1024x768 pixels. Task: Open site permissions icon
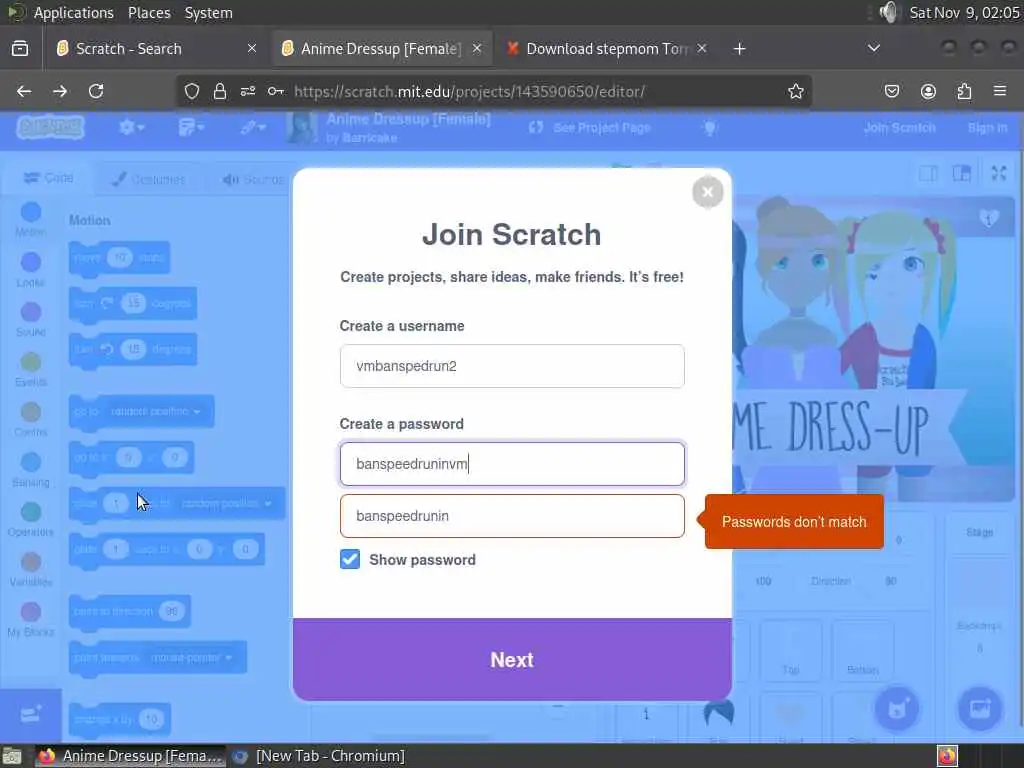248,91
